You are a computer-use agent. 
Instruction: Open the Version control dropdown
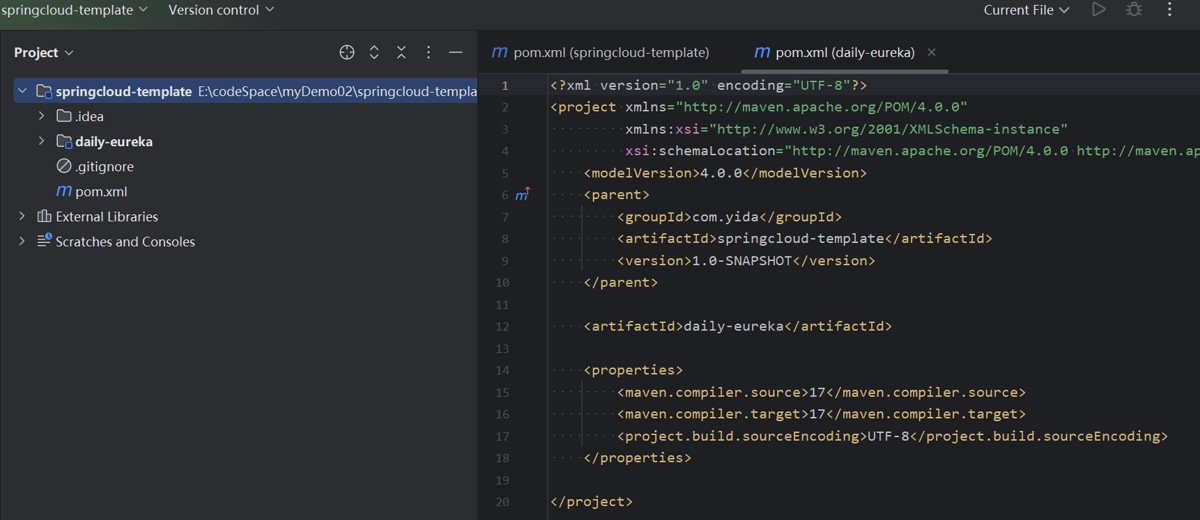(x=221, y=10)
